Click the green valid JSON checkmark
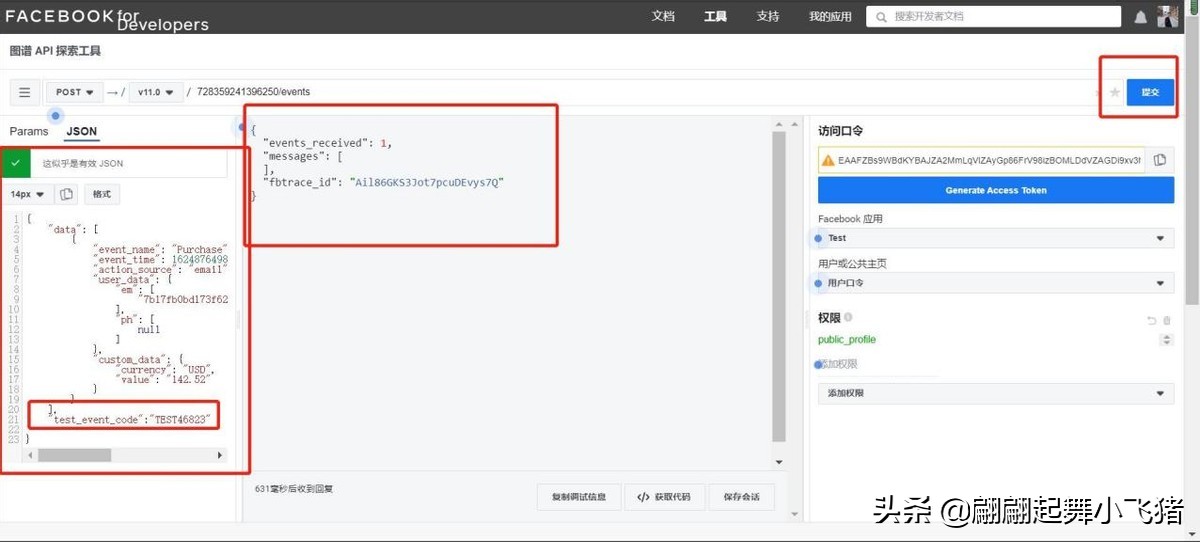Image resolution: width=1200 pixels, height=542 pixels. pos(15,163)
